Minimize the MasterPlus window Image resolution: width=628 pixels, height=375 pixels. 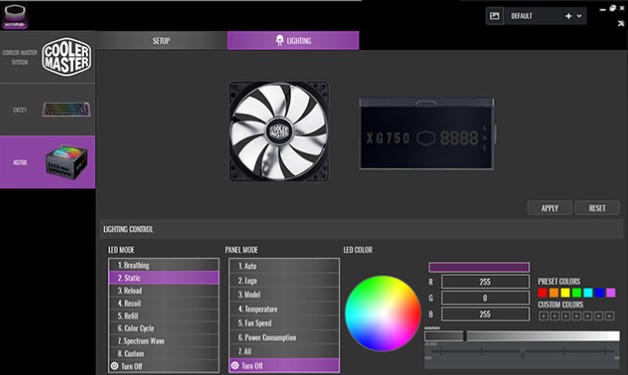coord(603,9)
